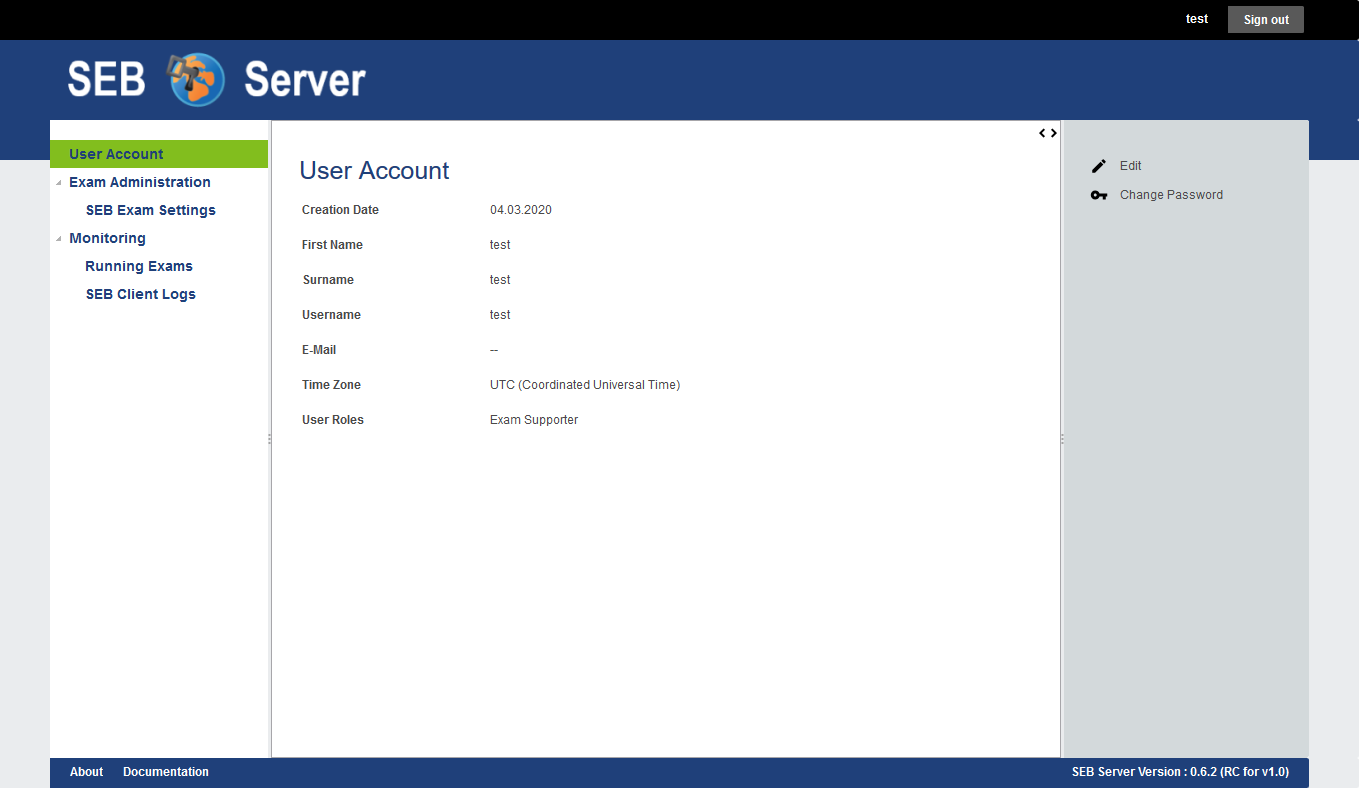Select the Exam Administration menu label

tap(140, 182)
